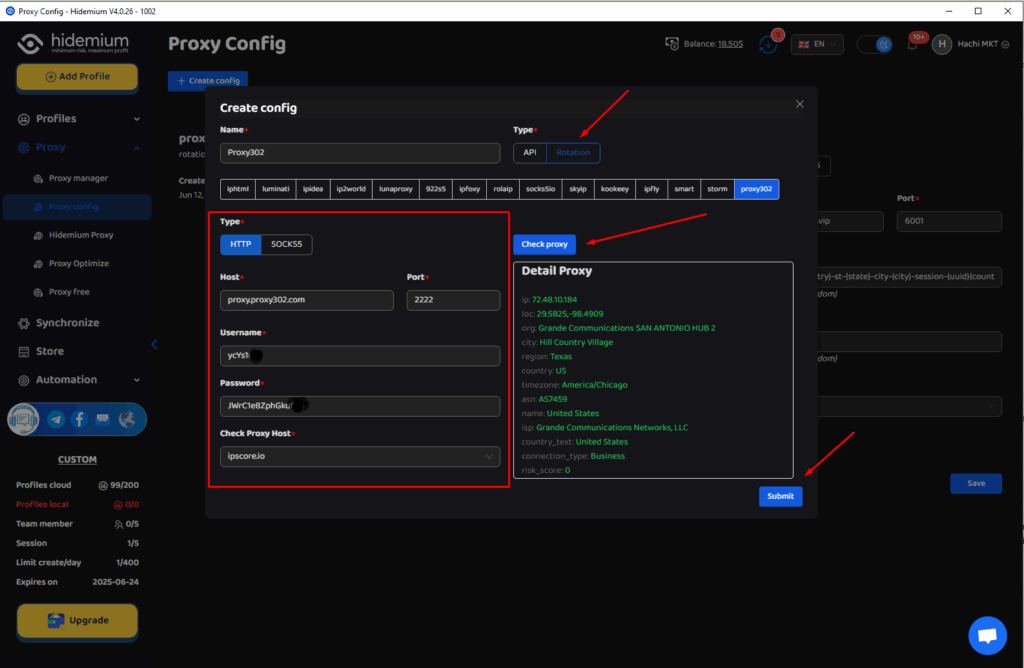Select the ipidea provider tab

pyautogui.click(x=313, y=189)
